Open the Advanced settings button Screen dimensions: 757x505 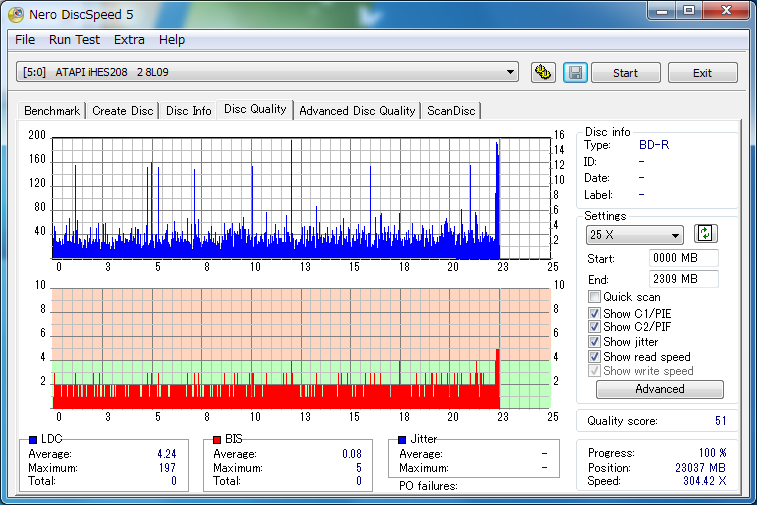point(659,389)
